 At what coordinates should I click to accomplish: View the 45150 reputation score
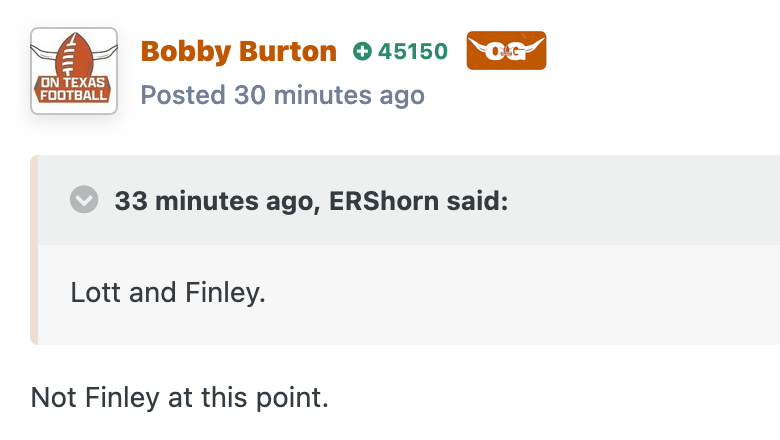coord(413,51)
